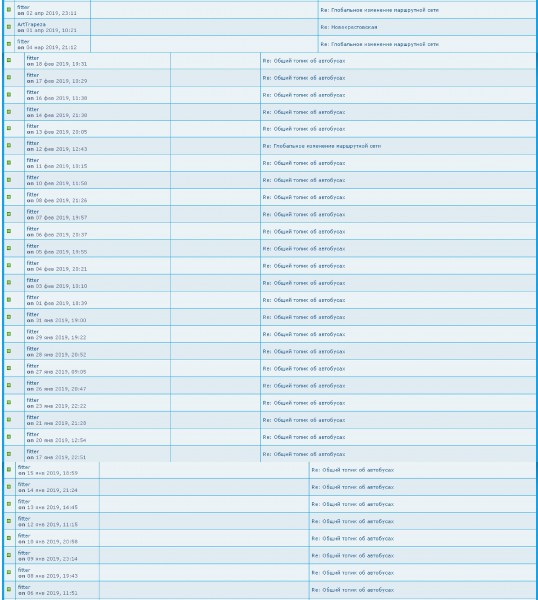Screen dimensions: 538x600
Task: Select the date text '07 фев 2019'
Action: coord(51,218)
